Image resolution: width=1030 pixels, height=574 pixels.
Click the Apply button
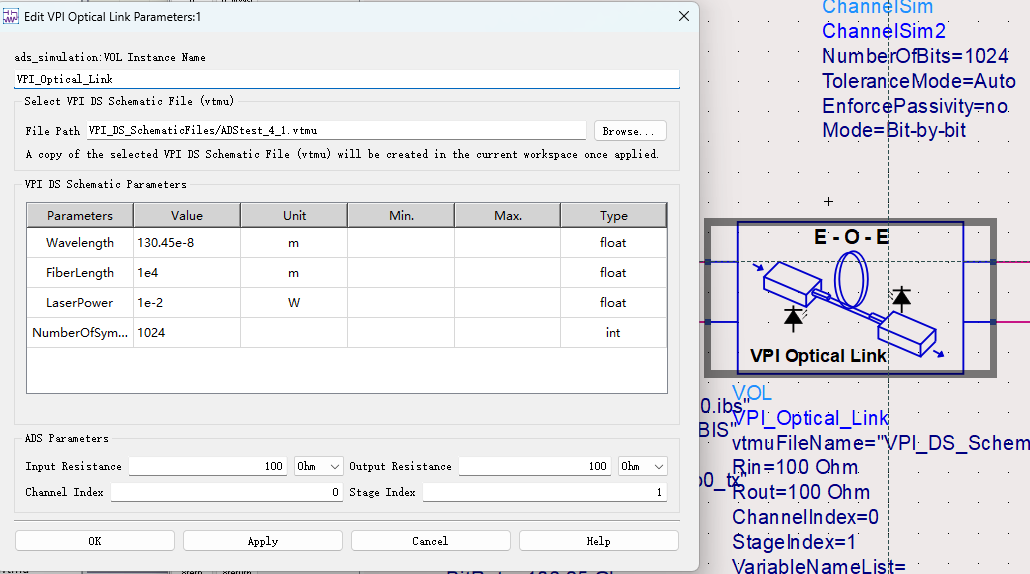pos(263,541)
